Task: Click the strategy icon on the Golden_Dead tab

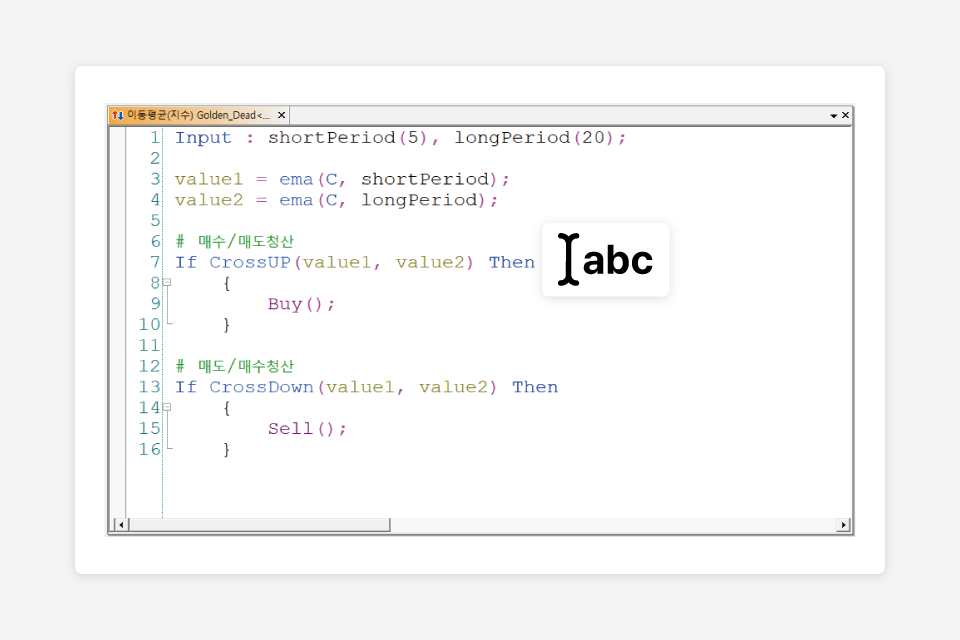Action: (117, 115)
